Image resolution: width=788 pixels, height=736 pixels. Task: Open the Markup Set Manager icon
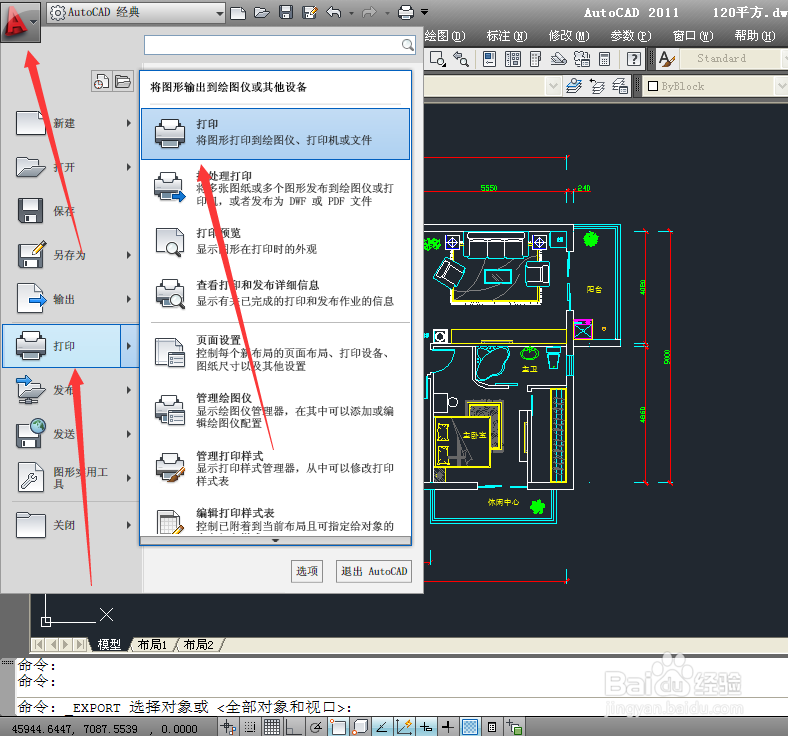[x=582, y=59]
